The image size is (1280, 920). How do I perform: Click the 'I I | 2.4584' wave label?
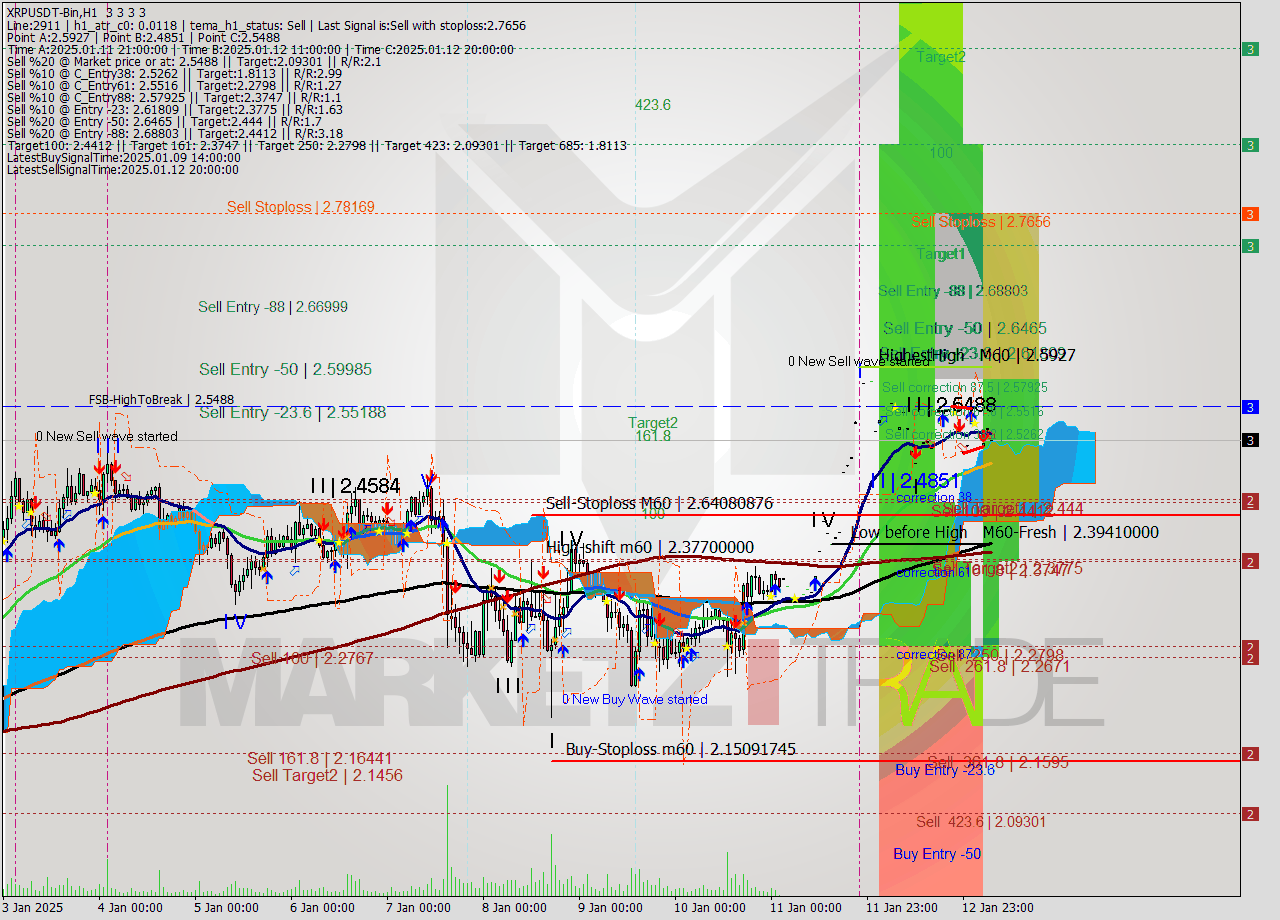[355, 486]
